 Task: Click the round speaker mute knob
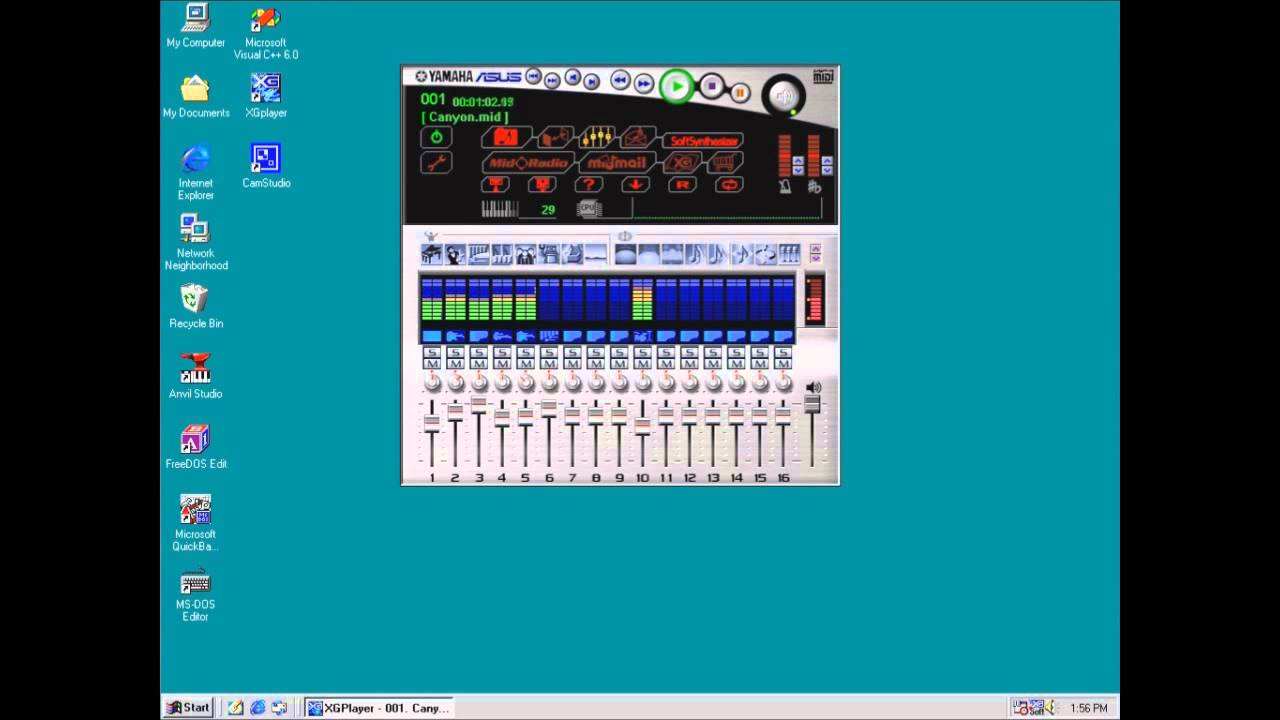pos(783,95)
